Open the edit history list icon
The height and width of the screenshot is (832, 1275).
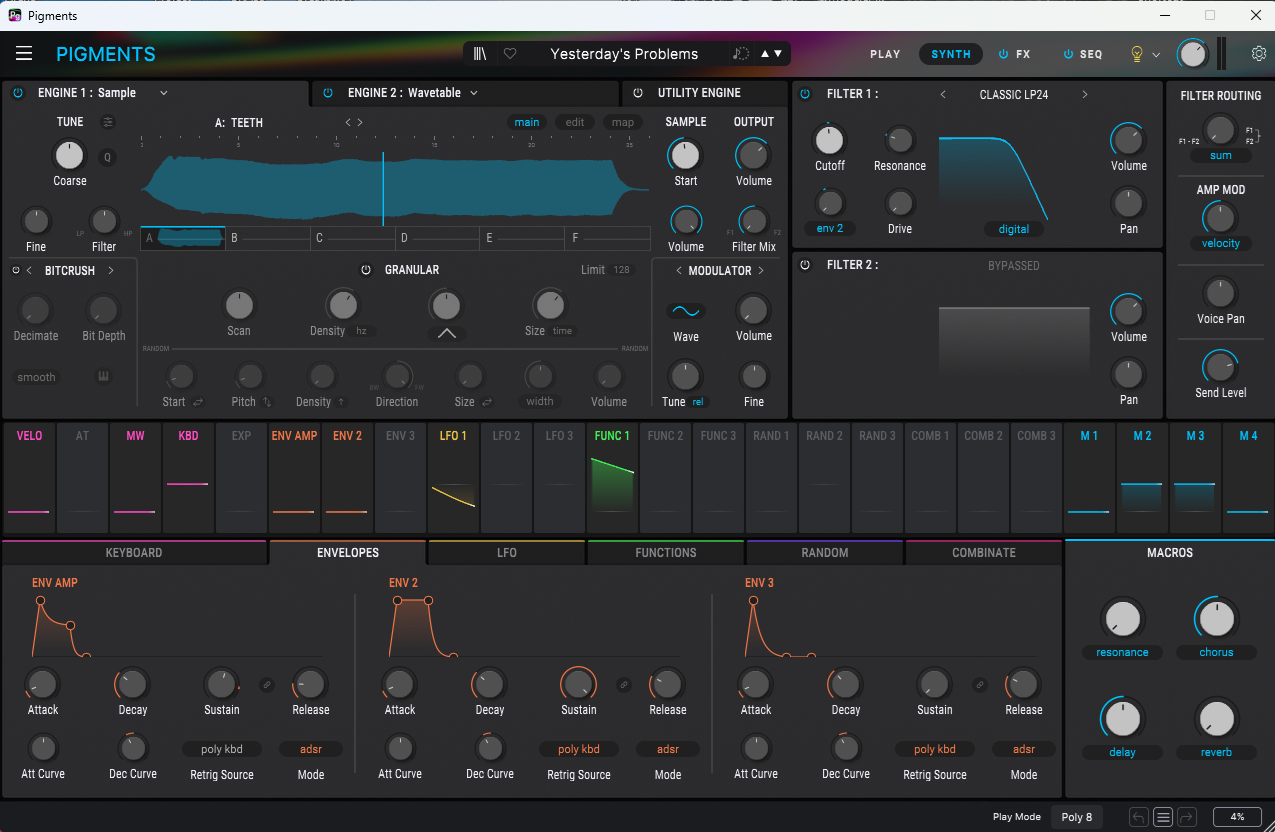(1163, 817)
